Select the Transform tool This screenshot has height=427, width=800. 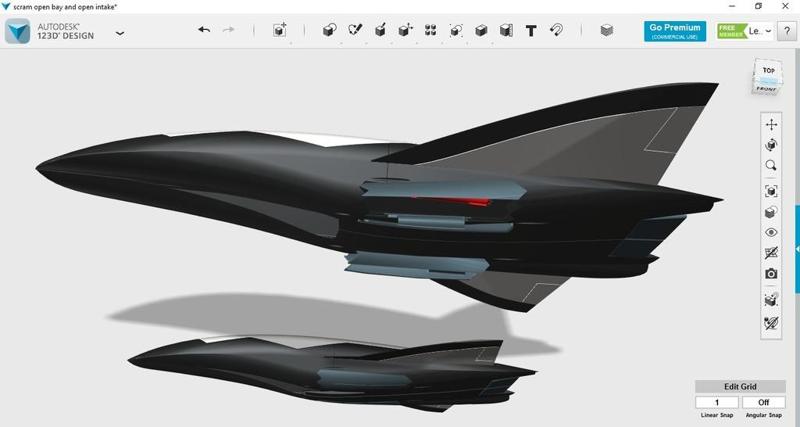click(280, 30)
